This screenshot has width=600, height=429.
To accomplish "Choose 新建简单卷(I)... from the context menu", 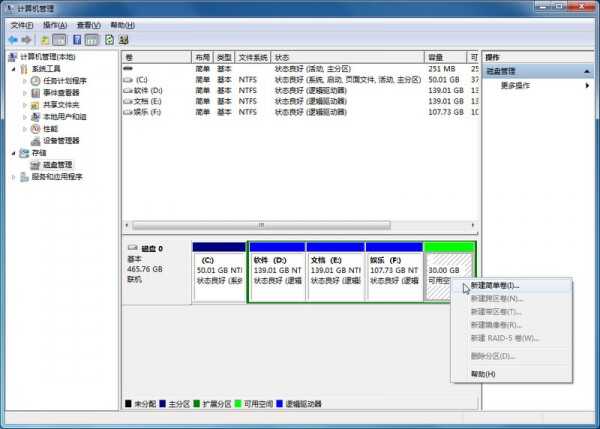I will [x=495, y=286].
